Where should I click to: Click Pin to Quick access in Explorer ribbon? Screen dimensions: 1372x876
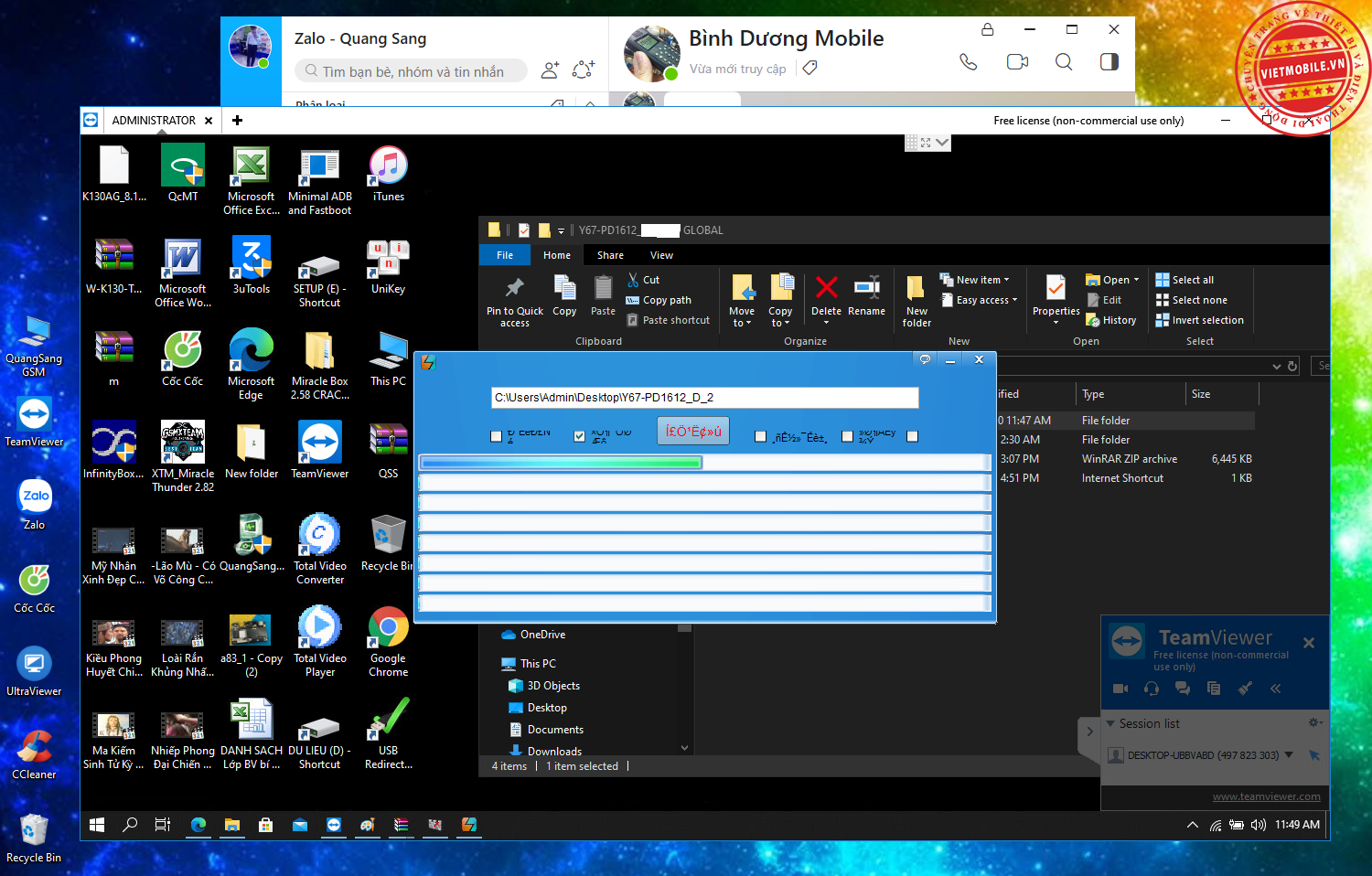(515, 301)
